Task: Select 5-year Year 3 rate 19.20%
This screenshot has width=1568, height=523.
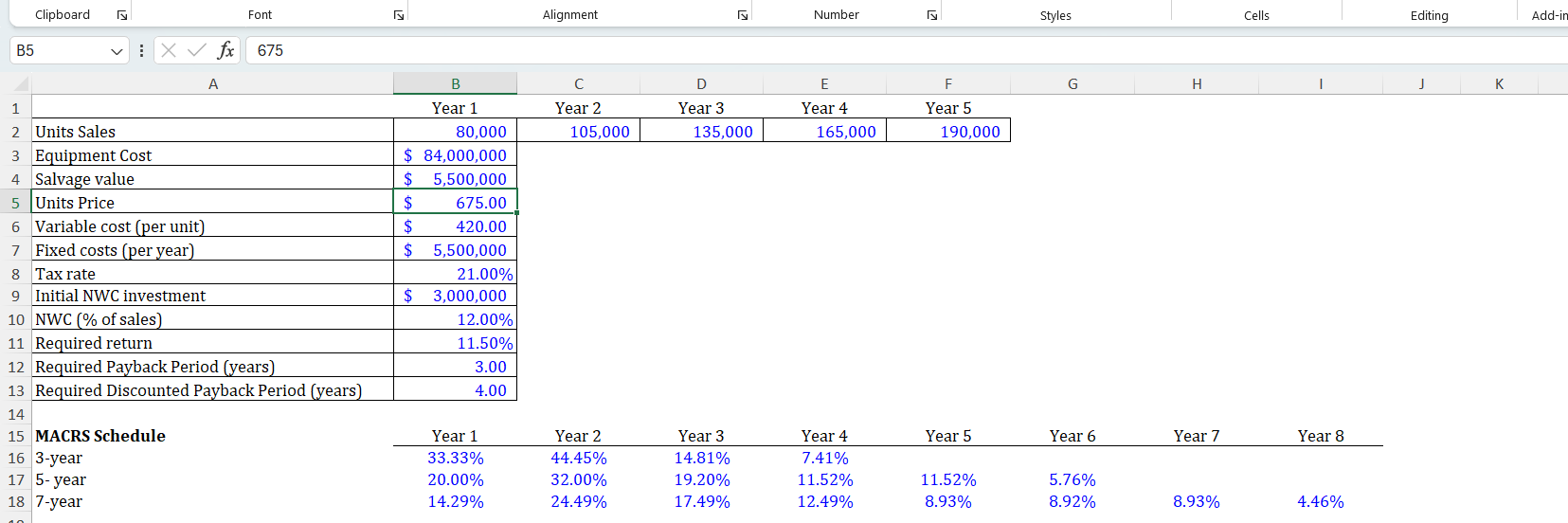Action: coord(702,479)
